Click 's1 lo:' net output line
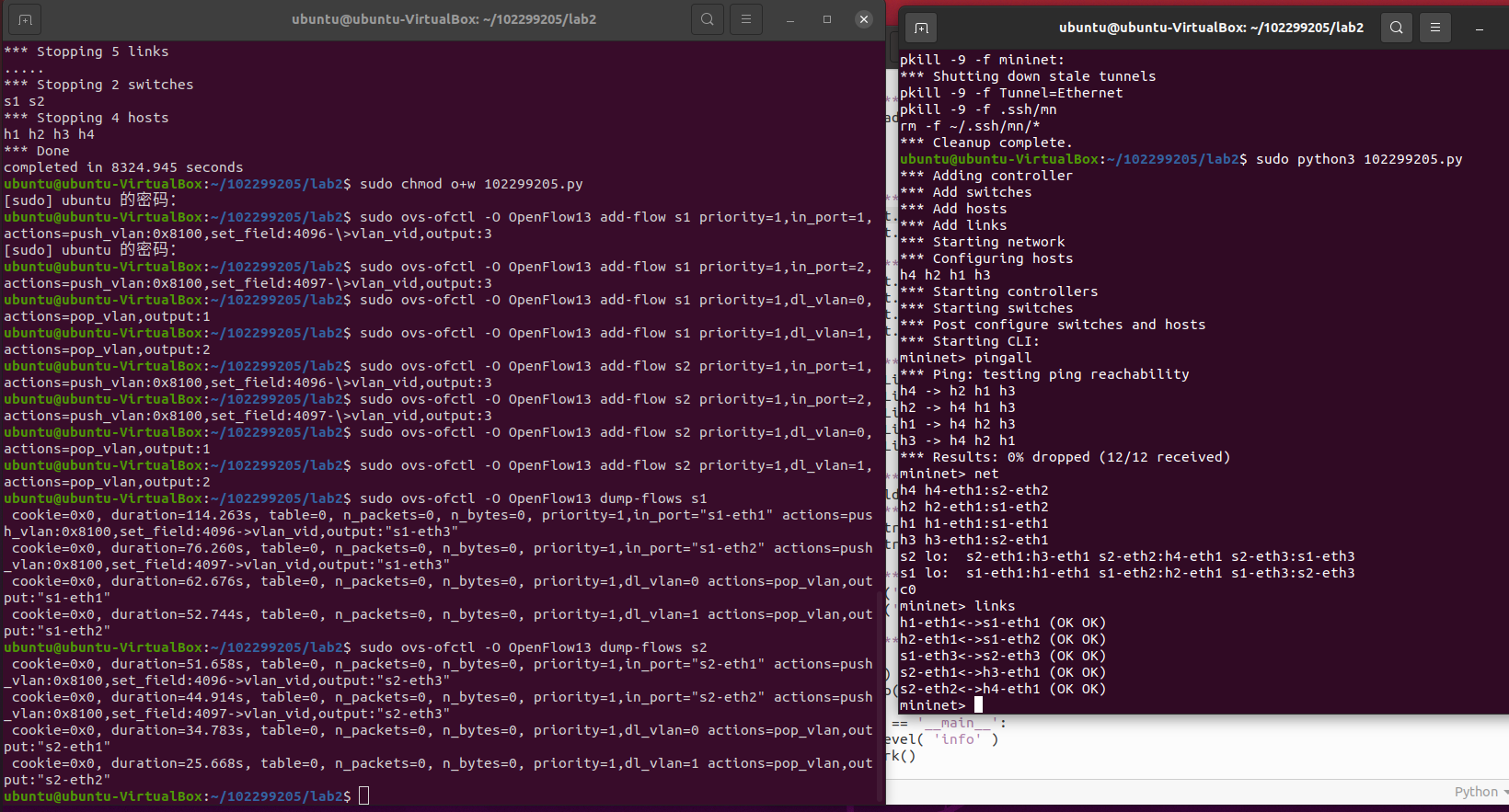Image resolution: width=1509 pixels, height=812 pixels. (x=1127, y=573)
